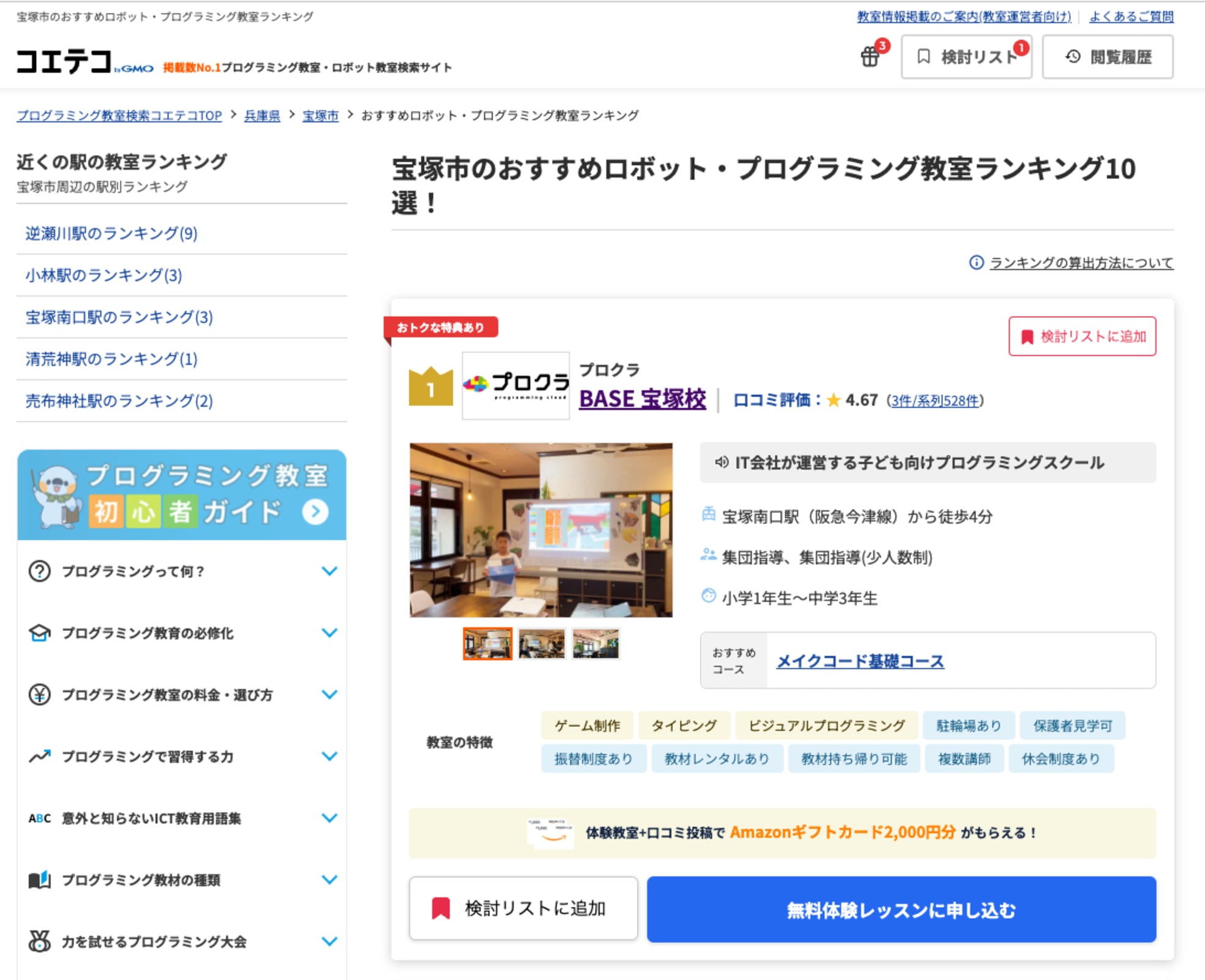Expand プログラミングって何？ section
This screenshot has height=980, width=1205.
point(329,571)
